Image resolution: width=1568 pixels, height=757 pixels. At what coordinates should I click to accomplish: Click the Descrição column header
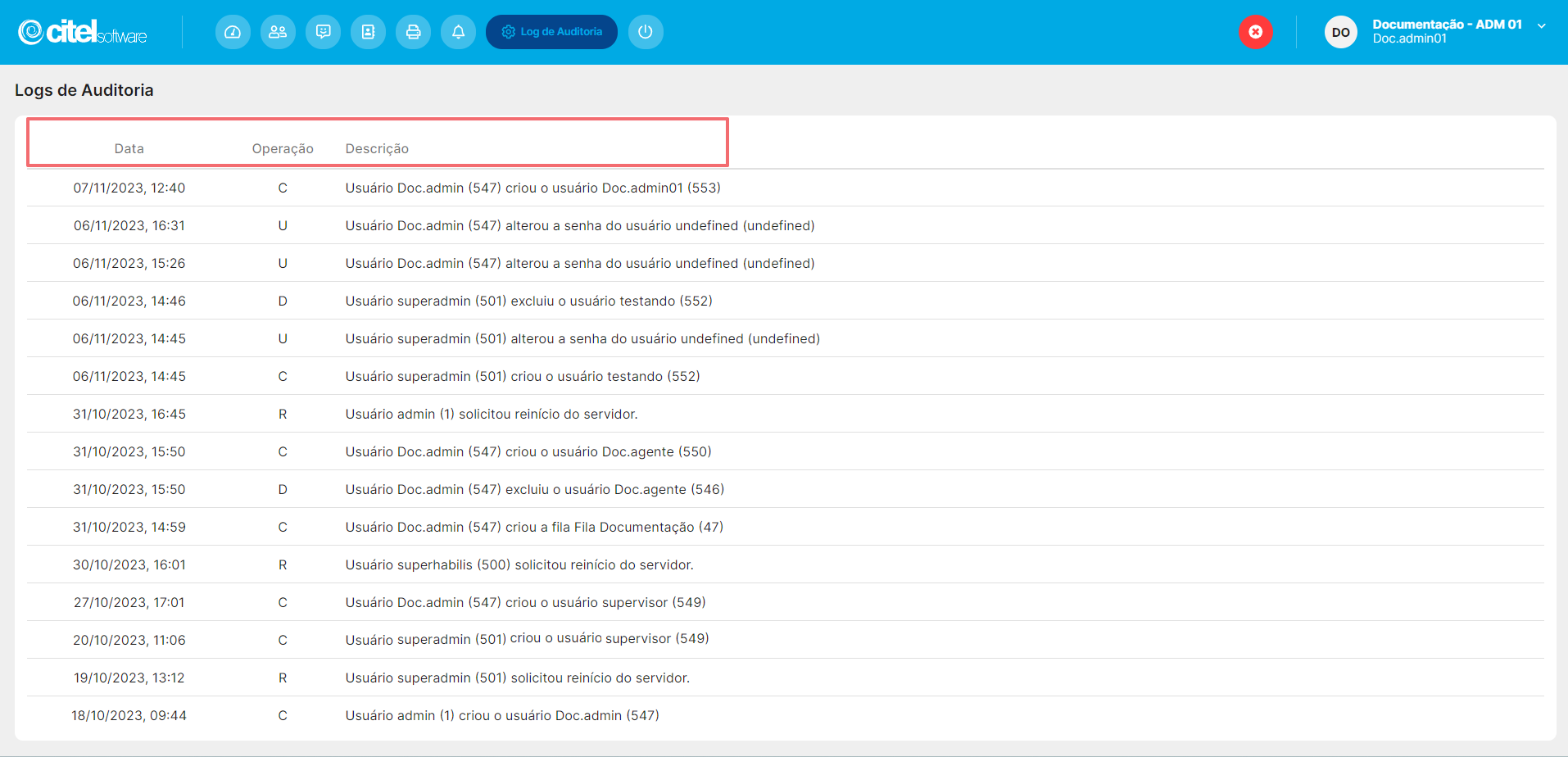[x=377, y=148]
